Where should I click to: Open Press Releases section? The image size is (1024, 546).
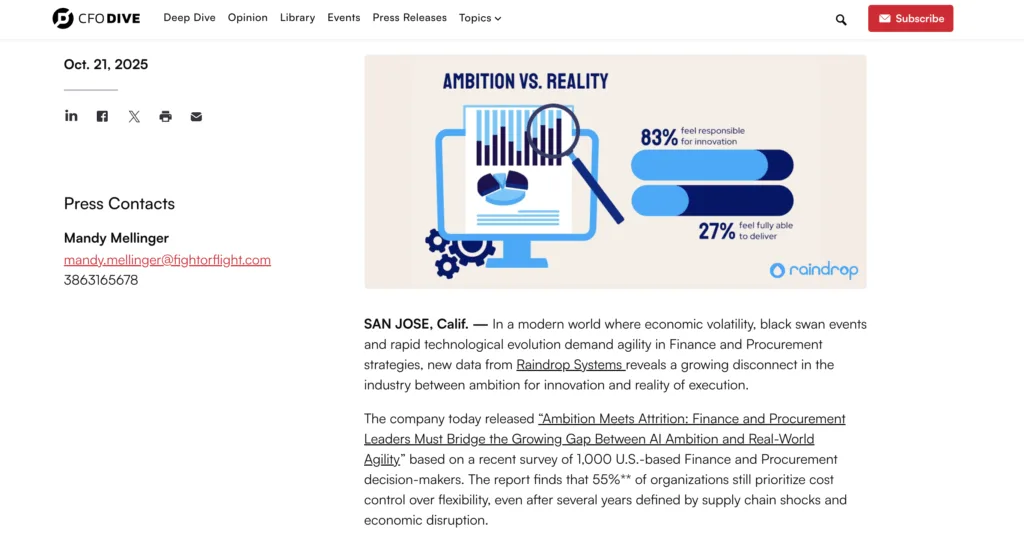point(409,18)
